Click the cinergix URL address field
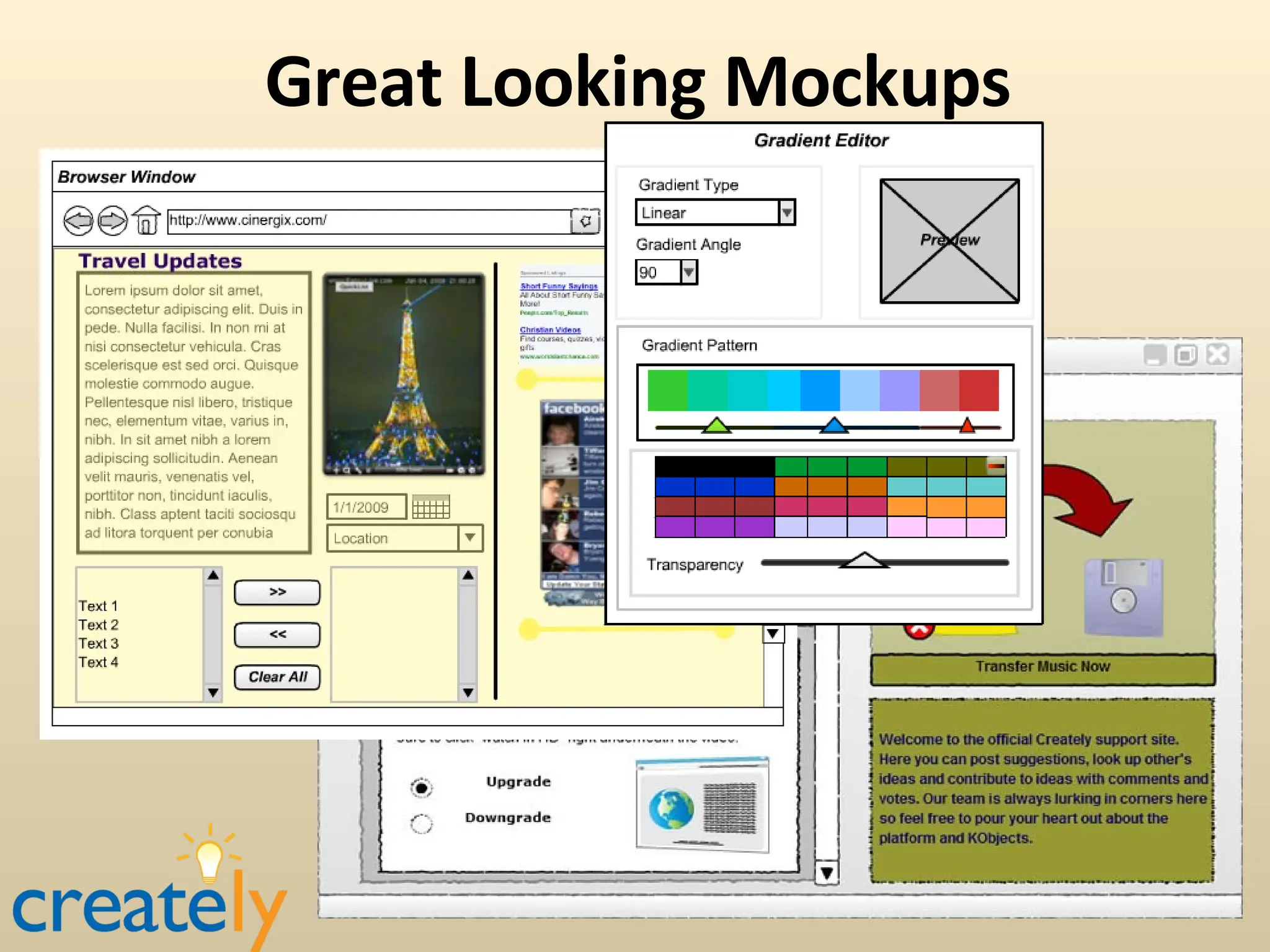1270x952 pixels. [368, 221]
